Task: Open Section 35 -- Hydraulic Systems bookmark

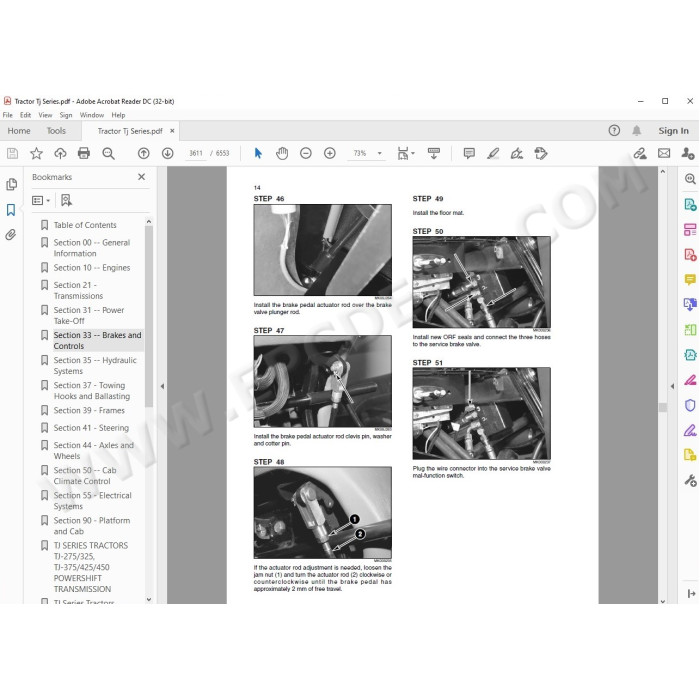Action: coord(95,365)
